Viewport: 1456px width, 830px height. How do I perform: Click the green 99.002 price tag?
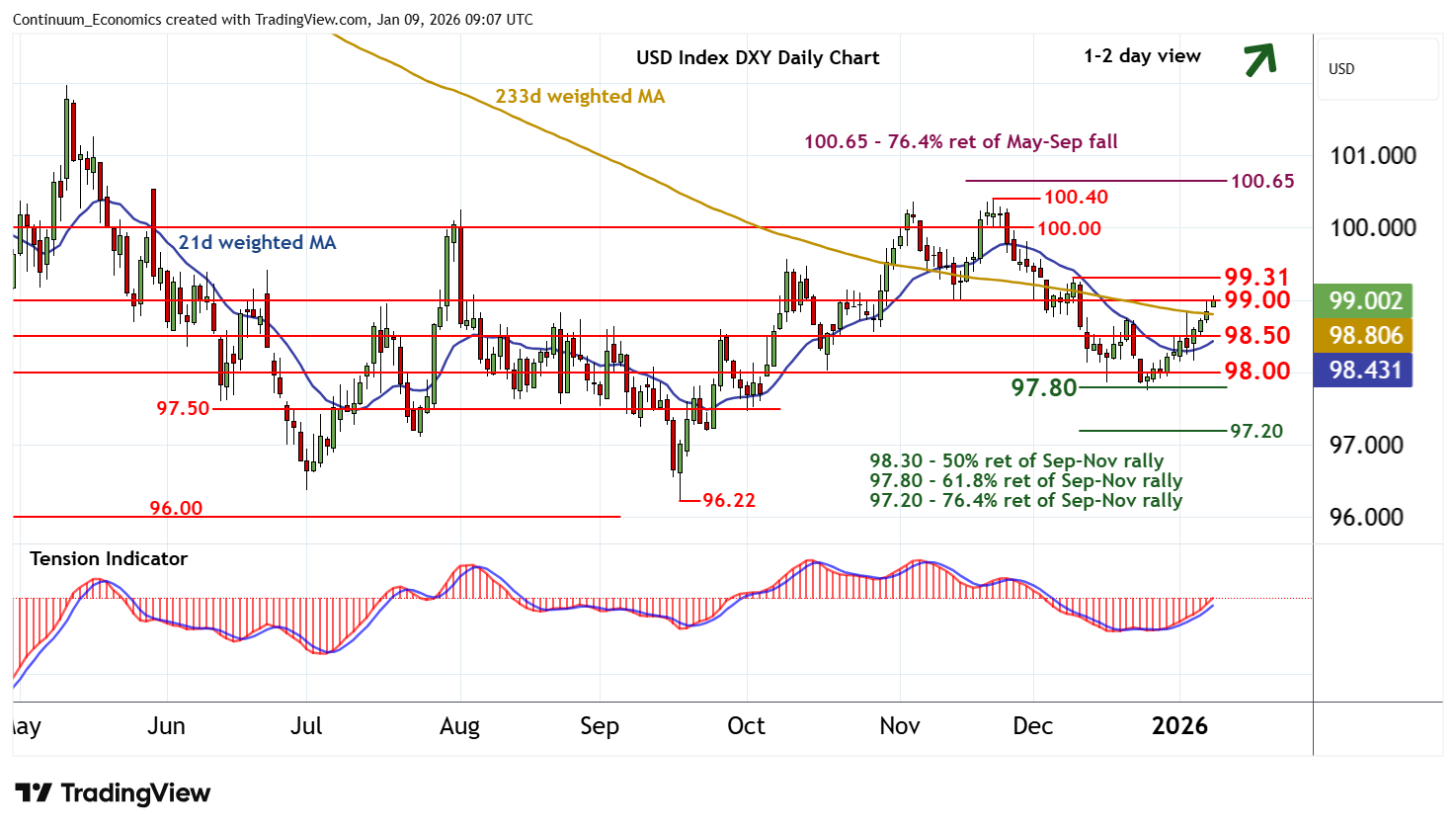[x=1365, y=300]
